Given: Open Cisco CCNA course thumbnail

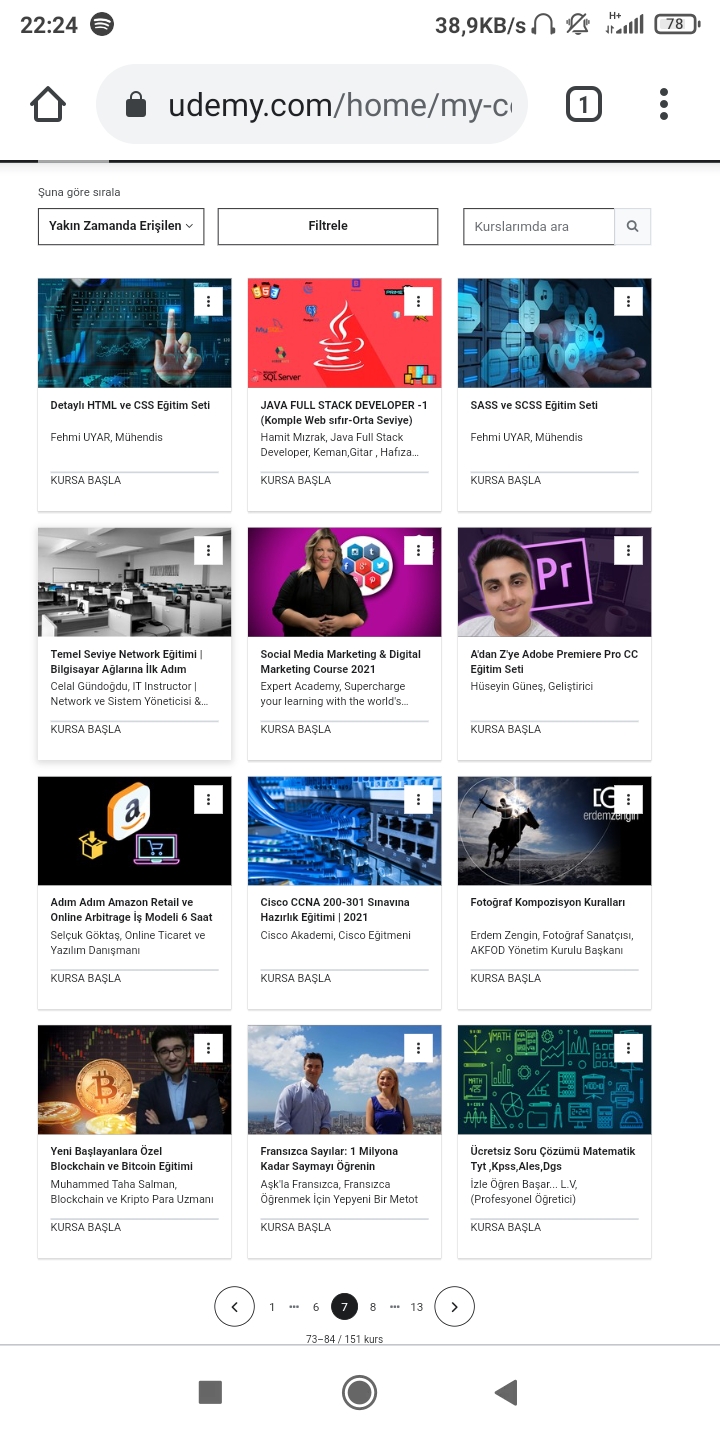Looking at the screenshot, I should pyautogui.click(x=344, y=831).
